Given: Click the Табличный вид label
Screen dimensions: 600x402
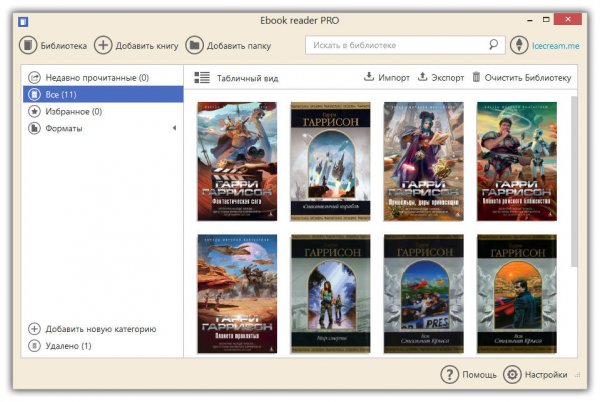Looking at the screenshot, I should (x=248, y=78).
